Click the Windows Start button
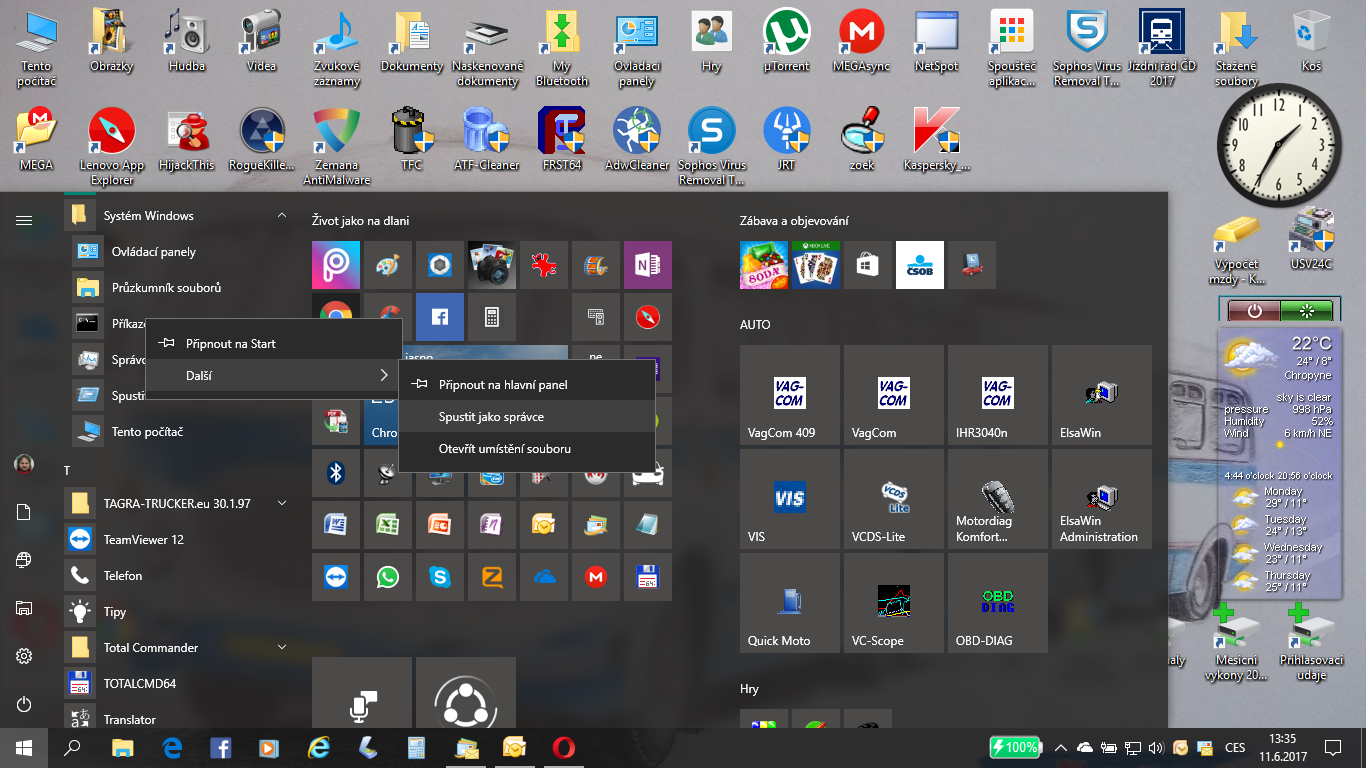 coord(24,747)
